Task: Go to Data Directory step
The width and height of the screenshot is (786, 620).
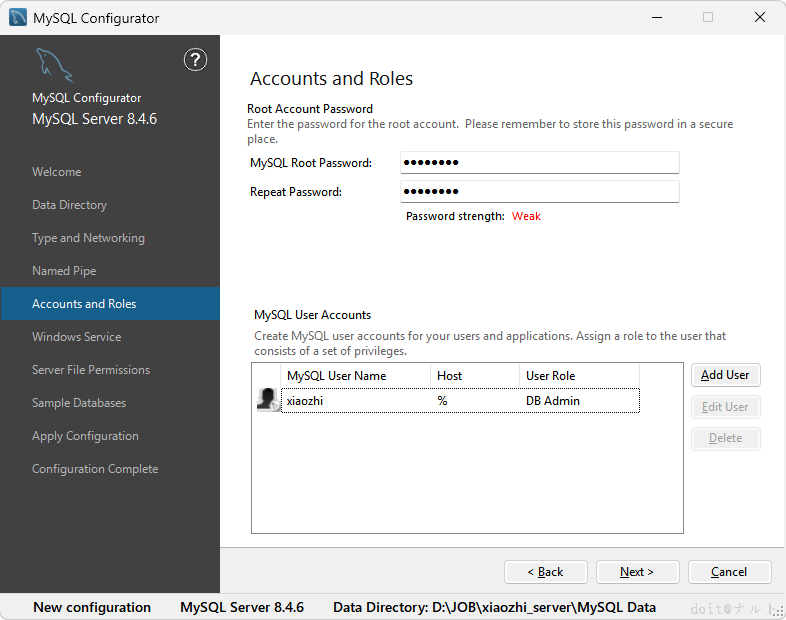Action: [69, 205]
